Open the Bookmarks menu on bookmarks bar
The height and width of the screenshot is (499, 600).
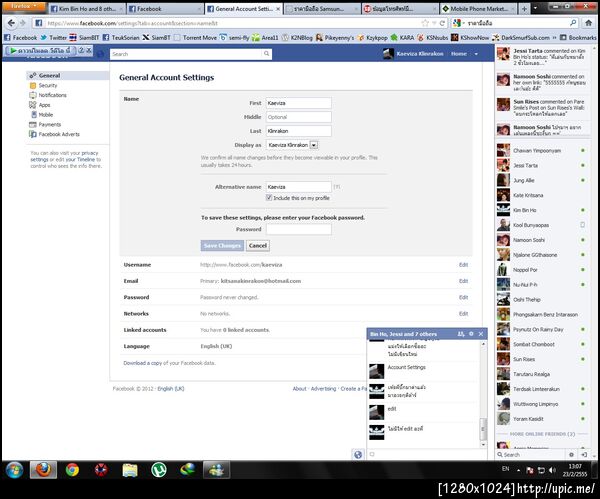[578, 38]
